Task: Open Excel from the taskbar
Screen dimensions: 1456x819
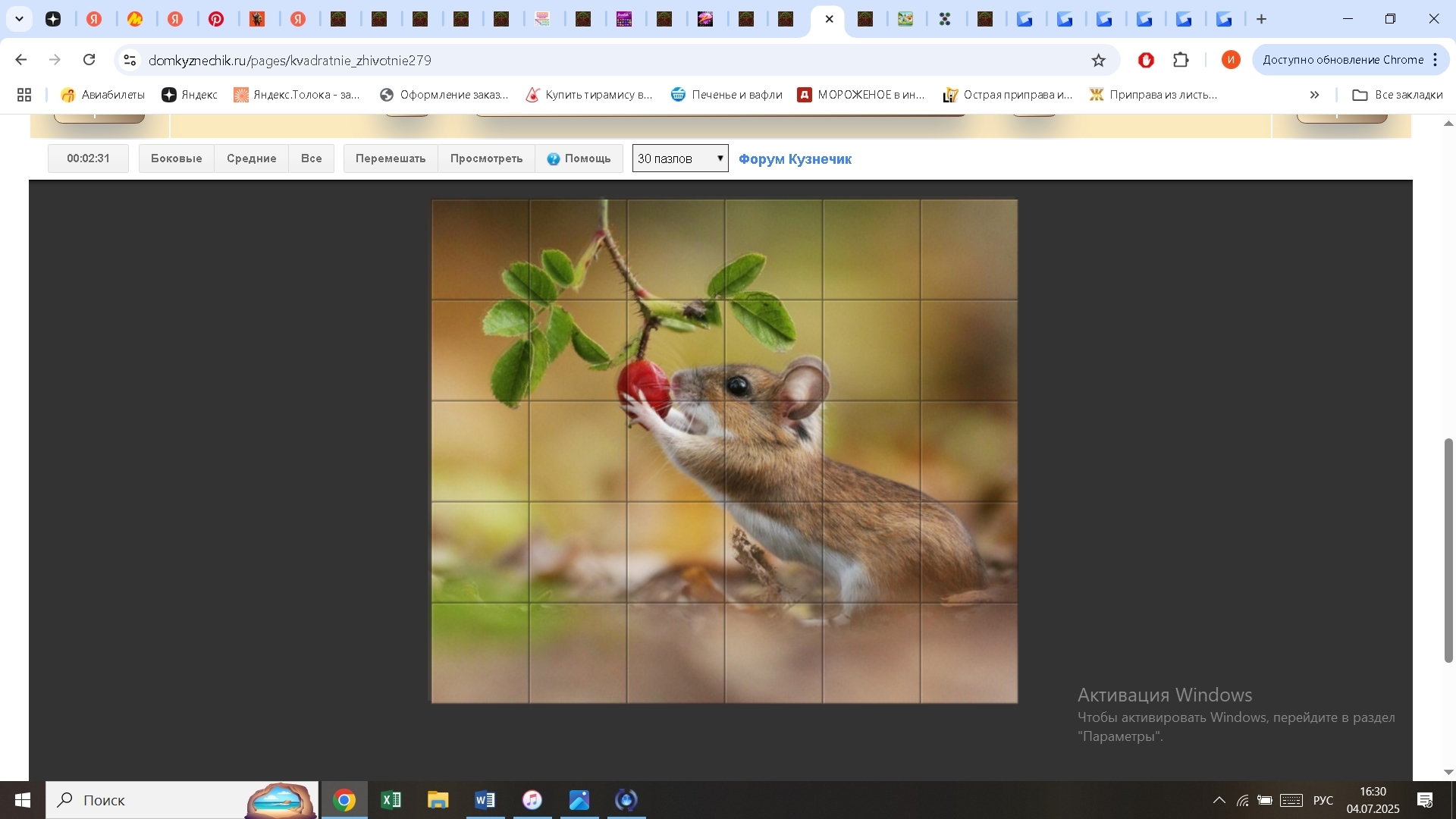Action: point(391,800)
